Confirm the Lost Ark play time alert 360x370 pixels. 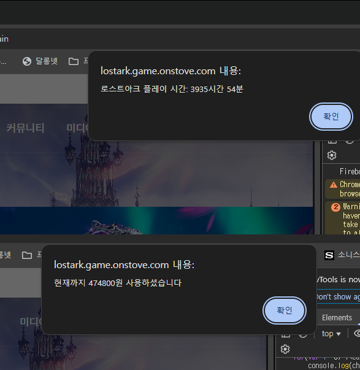pyautogui.click(x=331, y=116)
